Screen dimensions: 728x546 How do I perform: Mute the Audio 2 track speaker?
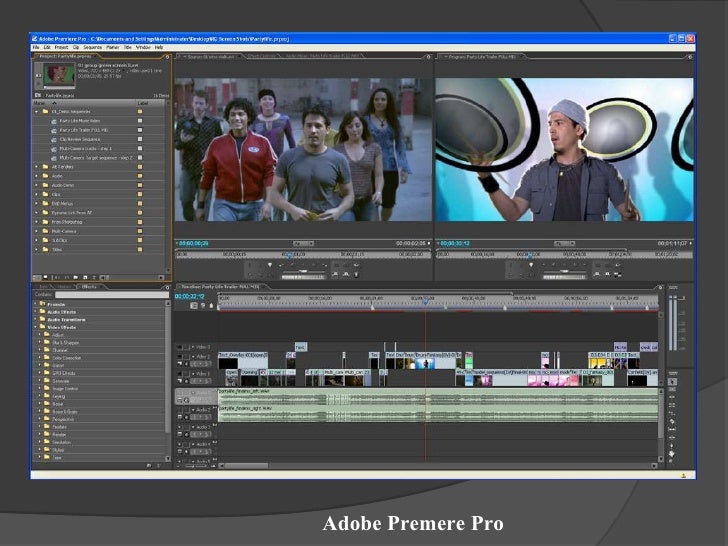click(x=180, y=408)
